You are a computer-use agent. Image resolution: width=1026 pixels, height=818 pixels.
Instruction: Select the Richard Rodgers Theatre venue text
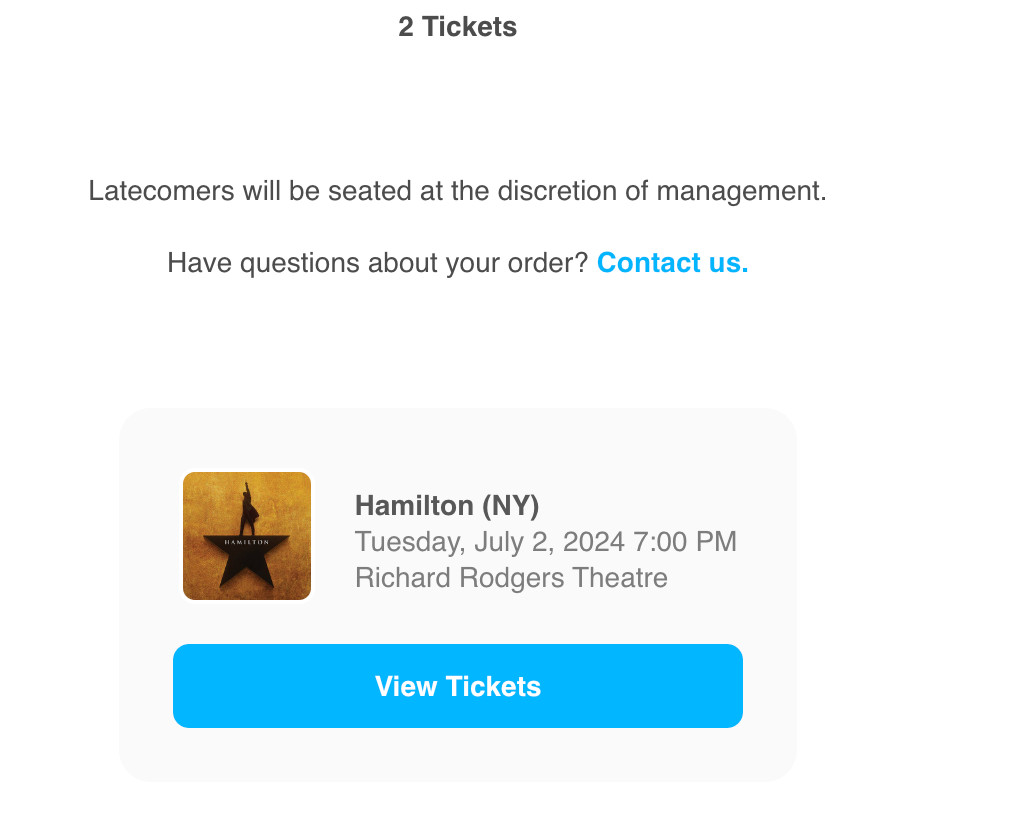point(511,577)
